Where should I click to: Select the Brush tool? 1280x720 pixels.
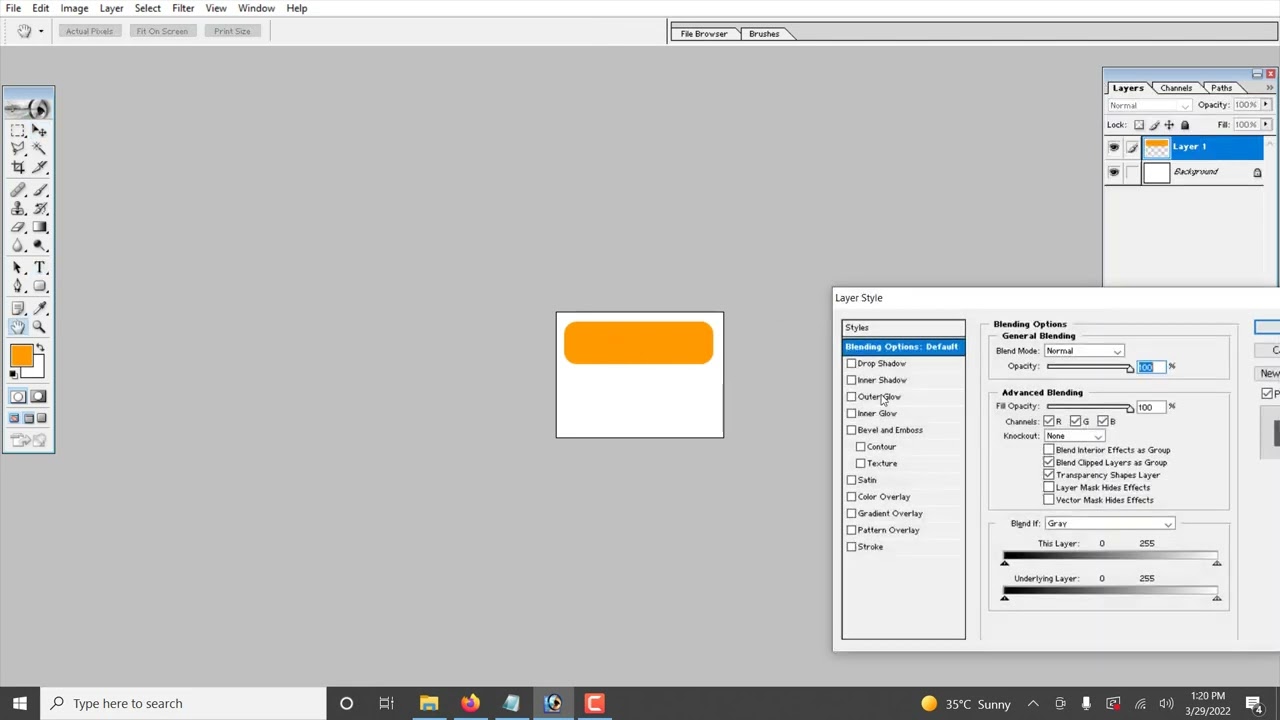[x=39, y=190]
